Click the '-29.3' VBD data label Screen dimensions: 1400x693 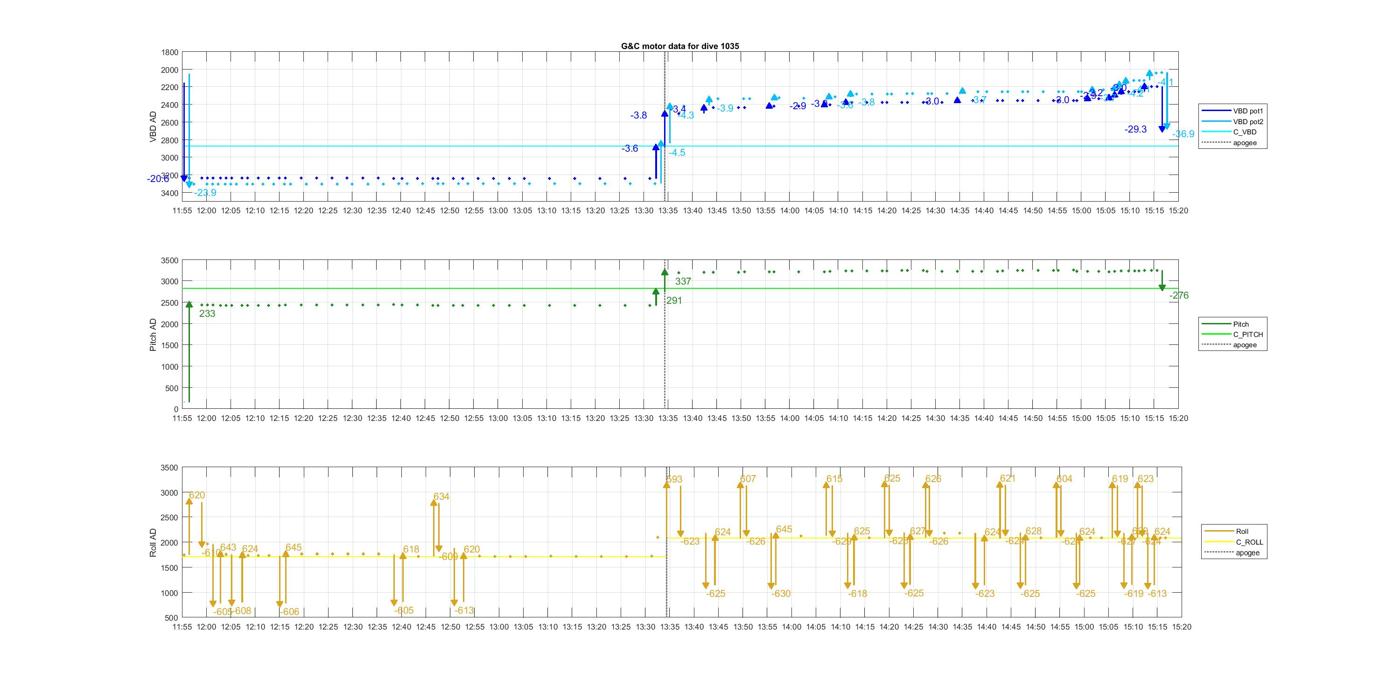click(1135, 129)
